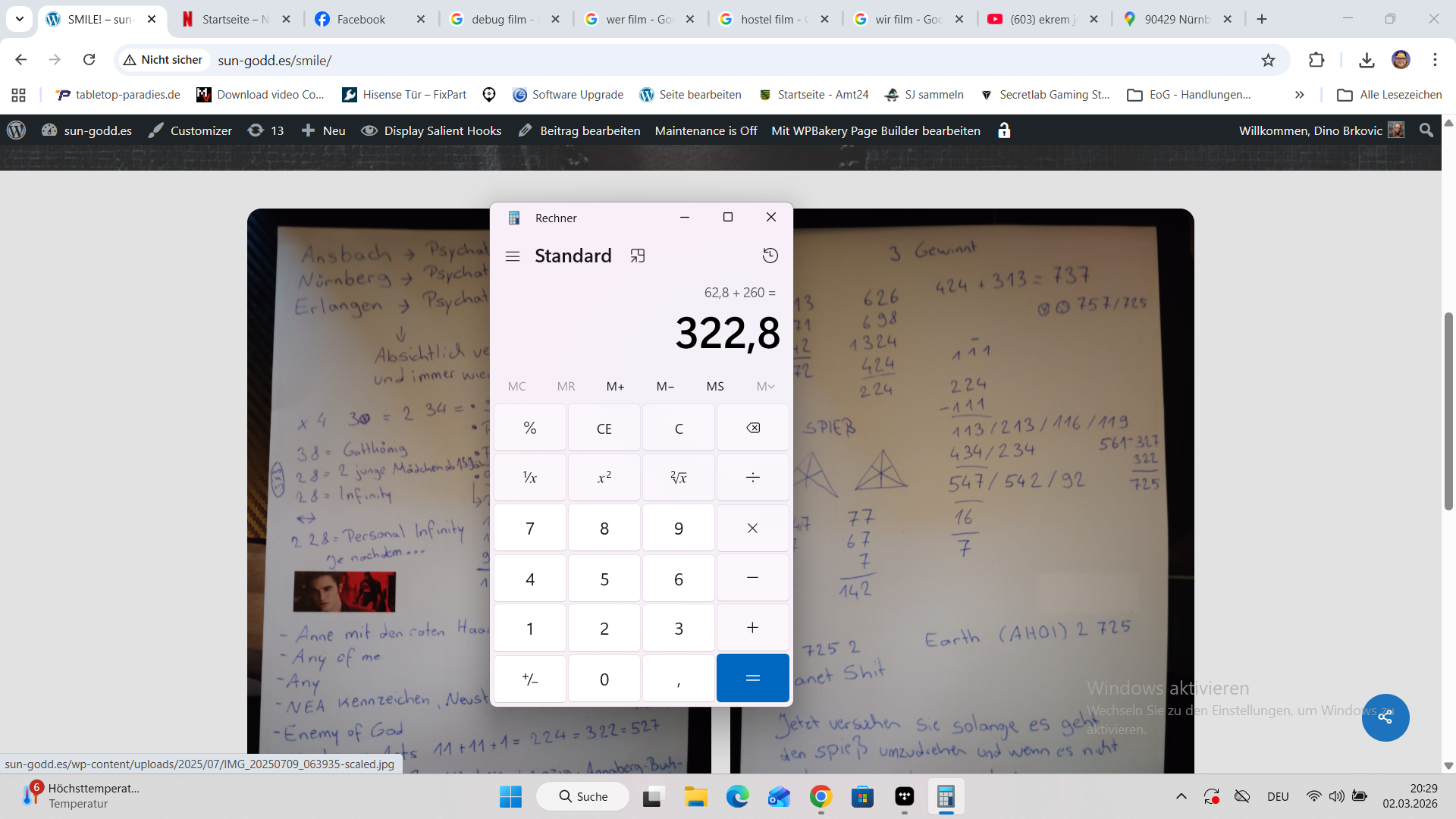Reload the current page in Chrome

coord(89,60)
